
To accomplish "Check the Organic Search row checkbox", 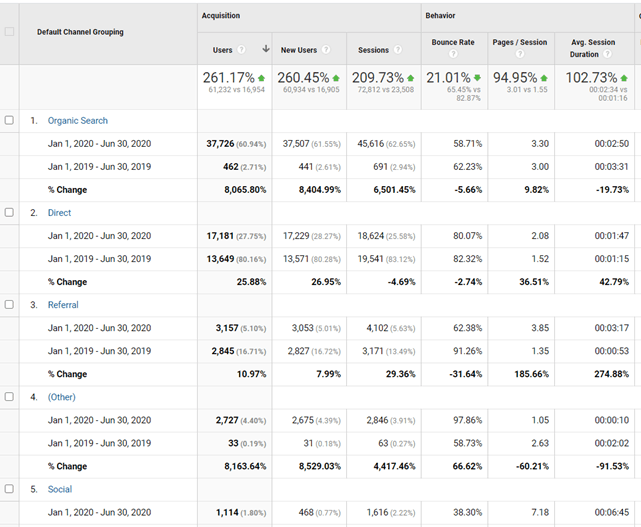I will tap(10, 120).
